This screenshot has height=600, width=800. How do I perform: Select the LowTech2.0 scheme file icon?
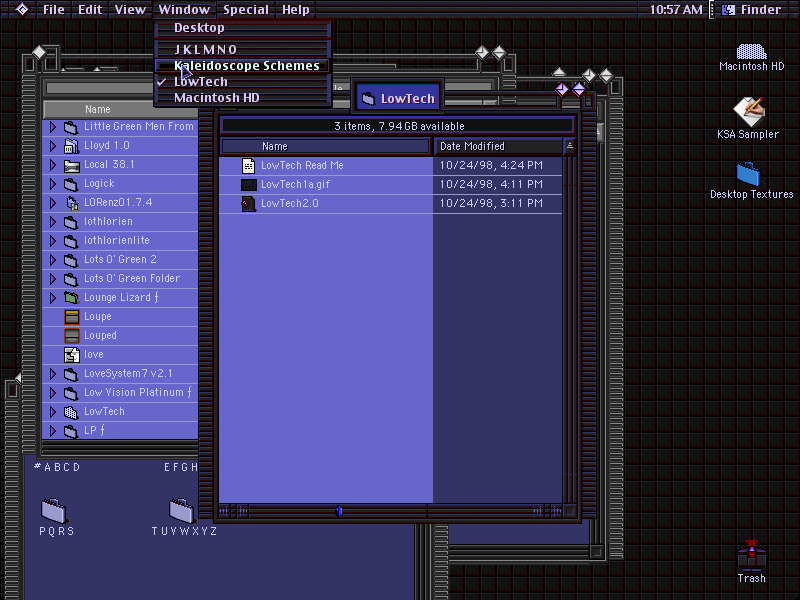click(248, 204)
